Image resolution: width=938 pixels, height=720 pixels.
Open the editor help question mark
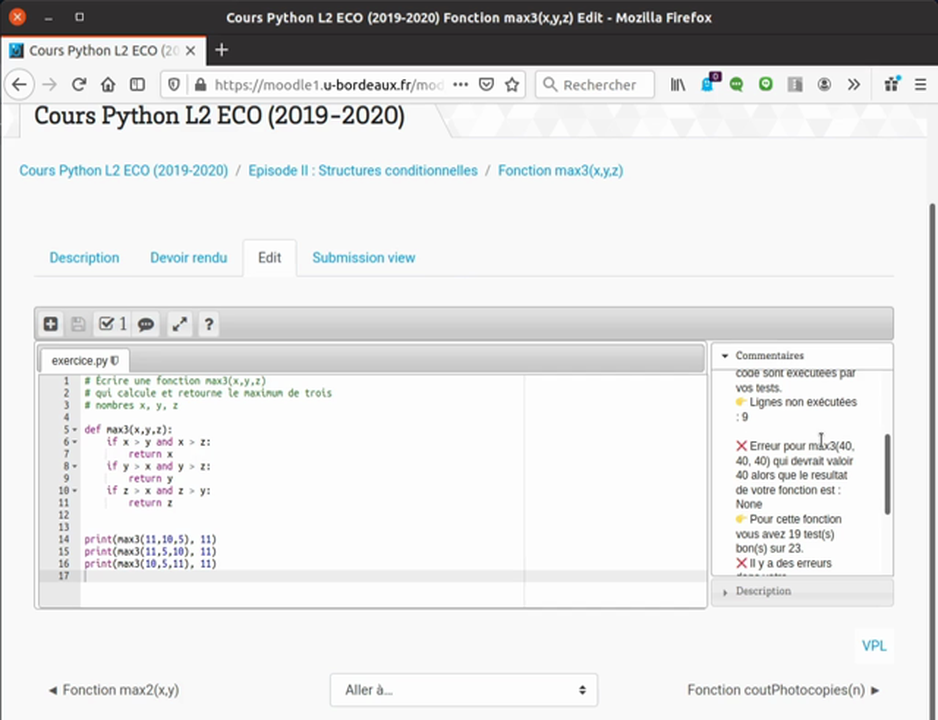tap(208, 324)
